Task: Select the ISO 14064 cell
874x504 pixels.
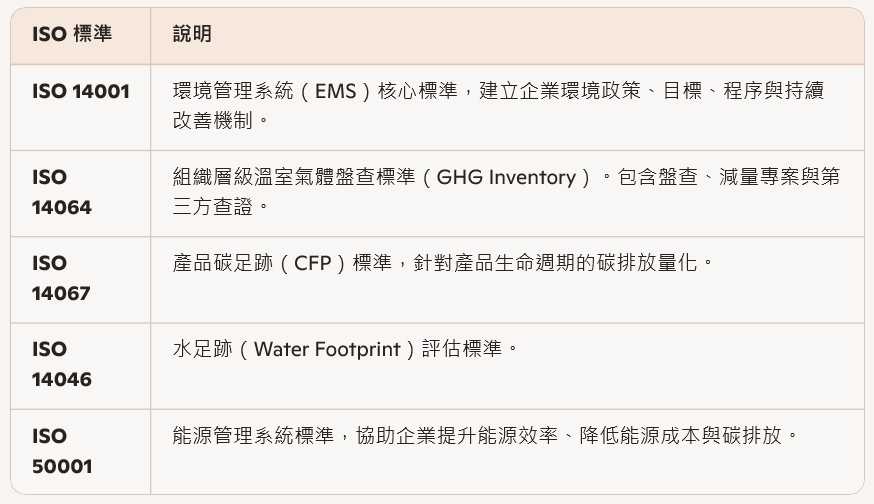Action: [x=62, y=192]
